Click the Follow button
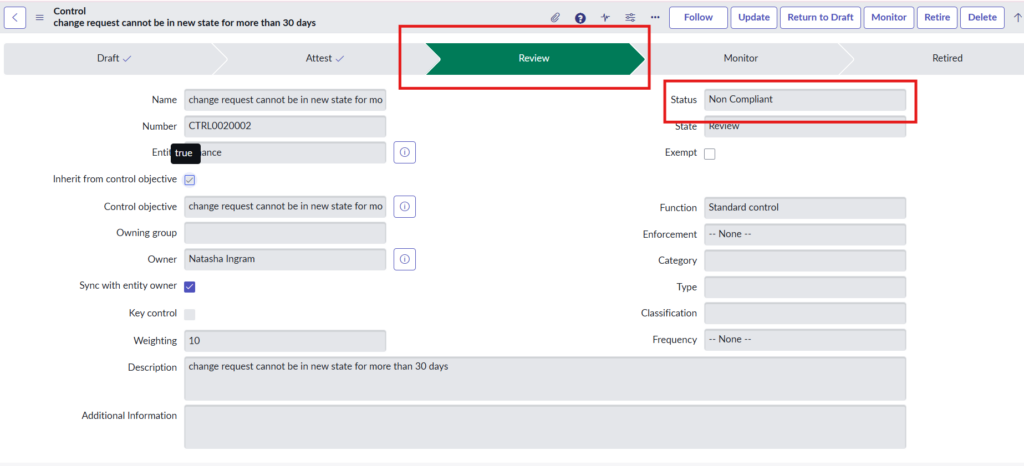1024x466 pixels. point(698,17)
